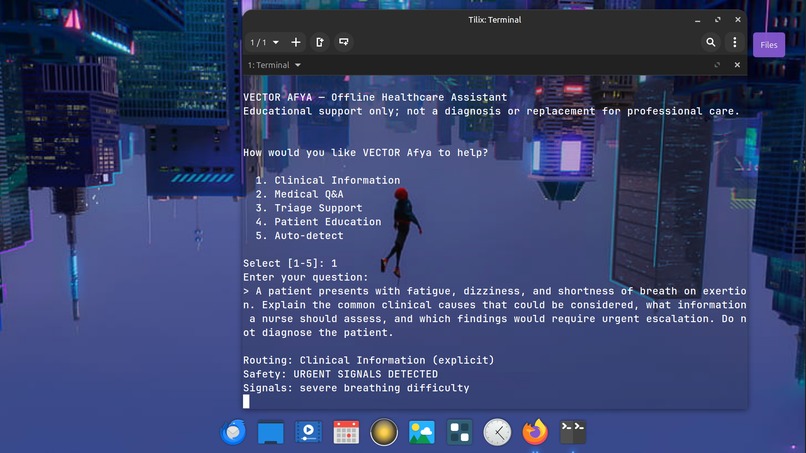This screenshot has height=453, width=806.
Task: Click "VECTOR AFYA — Offline Healthcare Assistant" text
Action: pos(375,97)
